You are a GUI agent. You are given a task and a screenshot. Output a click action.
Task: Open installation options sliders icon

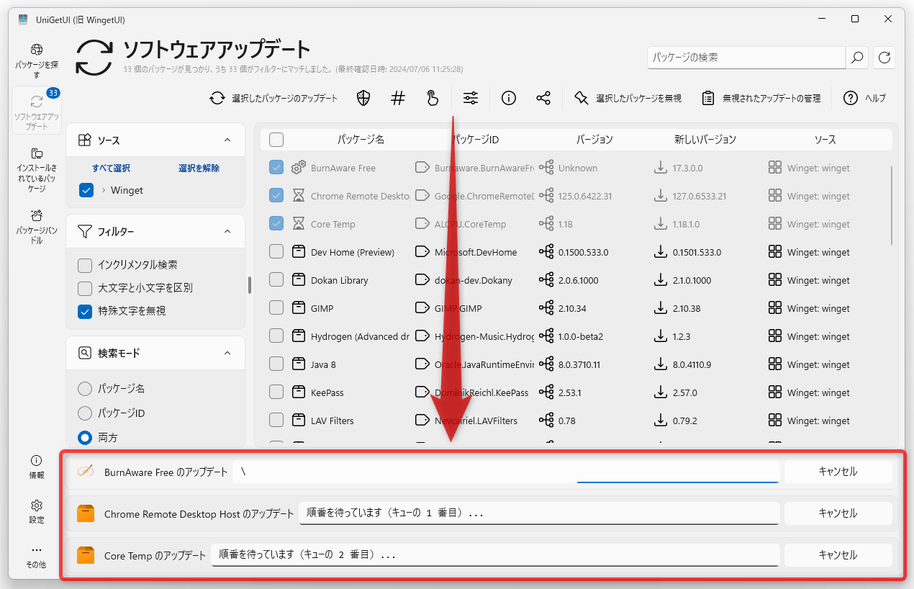(470, 99)
